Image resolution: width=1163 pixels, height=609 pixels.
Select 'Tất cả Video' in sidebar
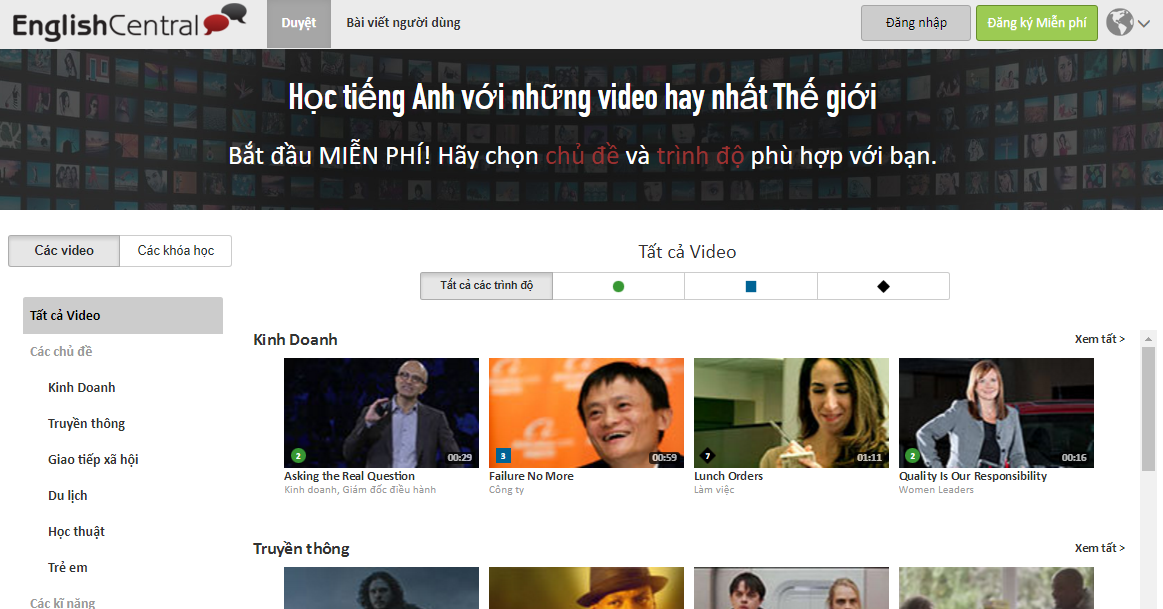pos(123,315)
